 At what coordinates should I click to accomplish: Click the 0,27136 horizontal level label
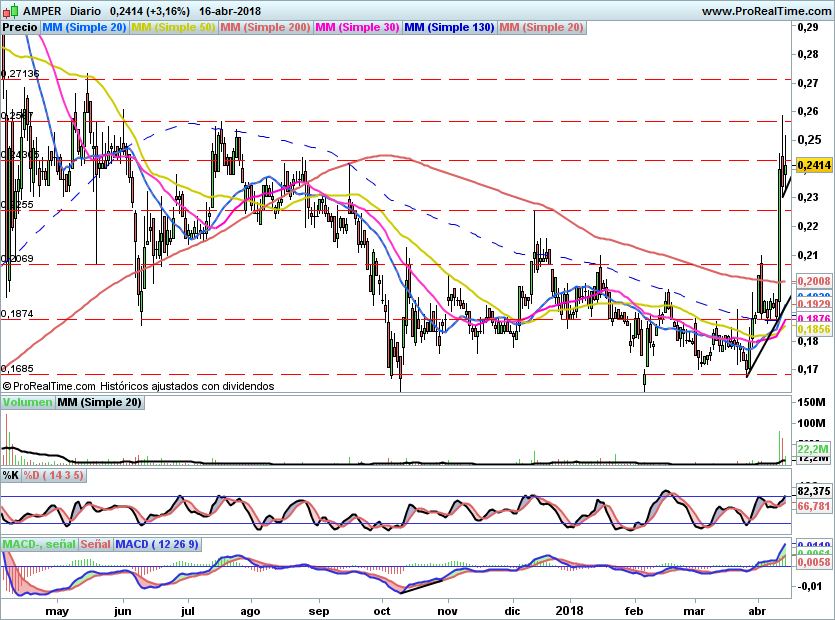click(20, 74)
